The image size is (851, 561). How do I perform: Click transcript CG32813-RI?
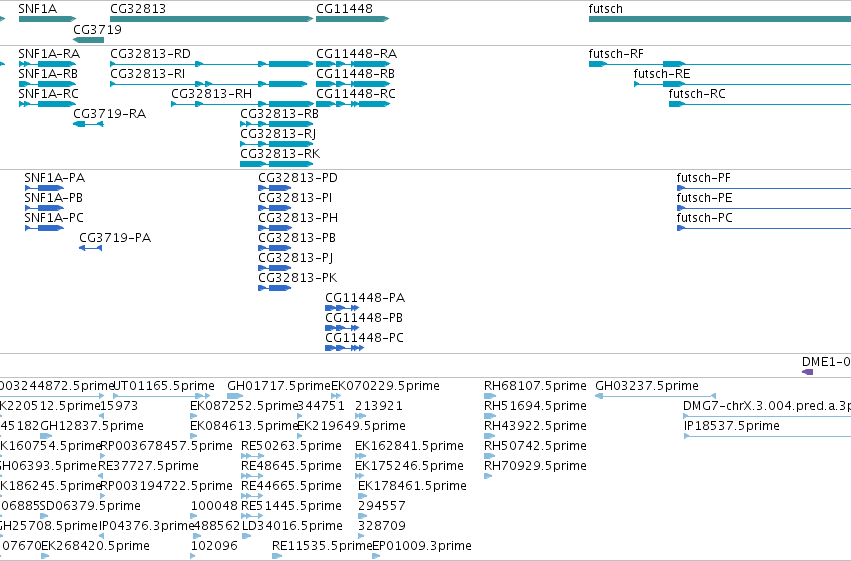[x=209, y=84]
